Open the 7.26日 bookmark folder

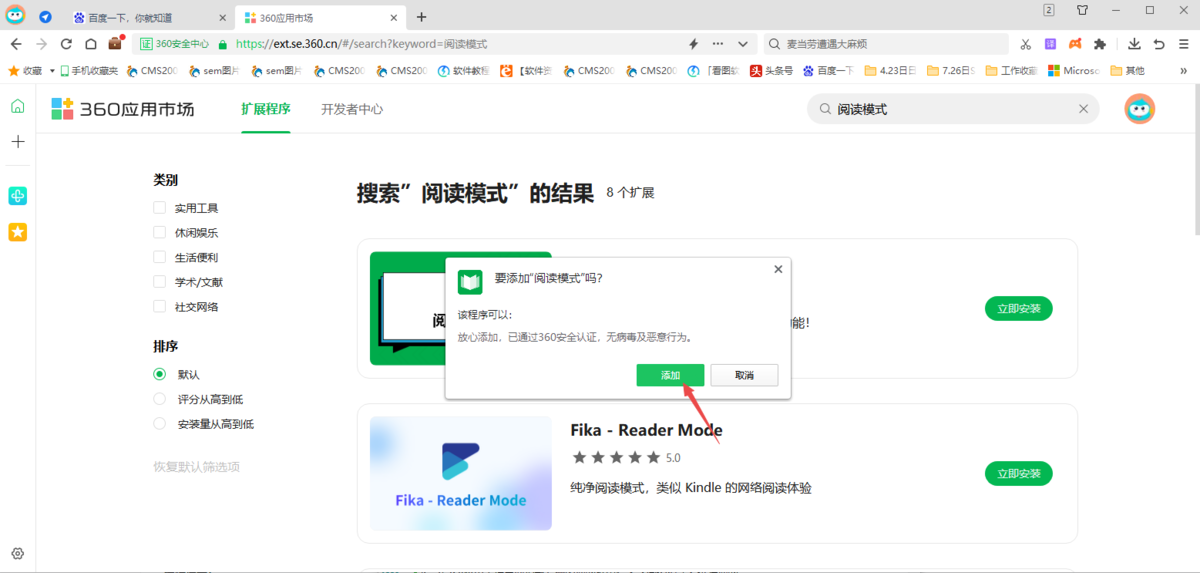(x=950, y=71)
